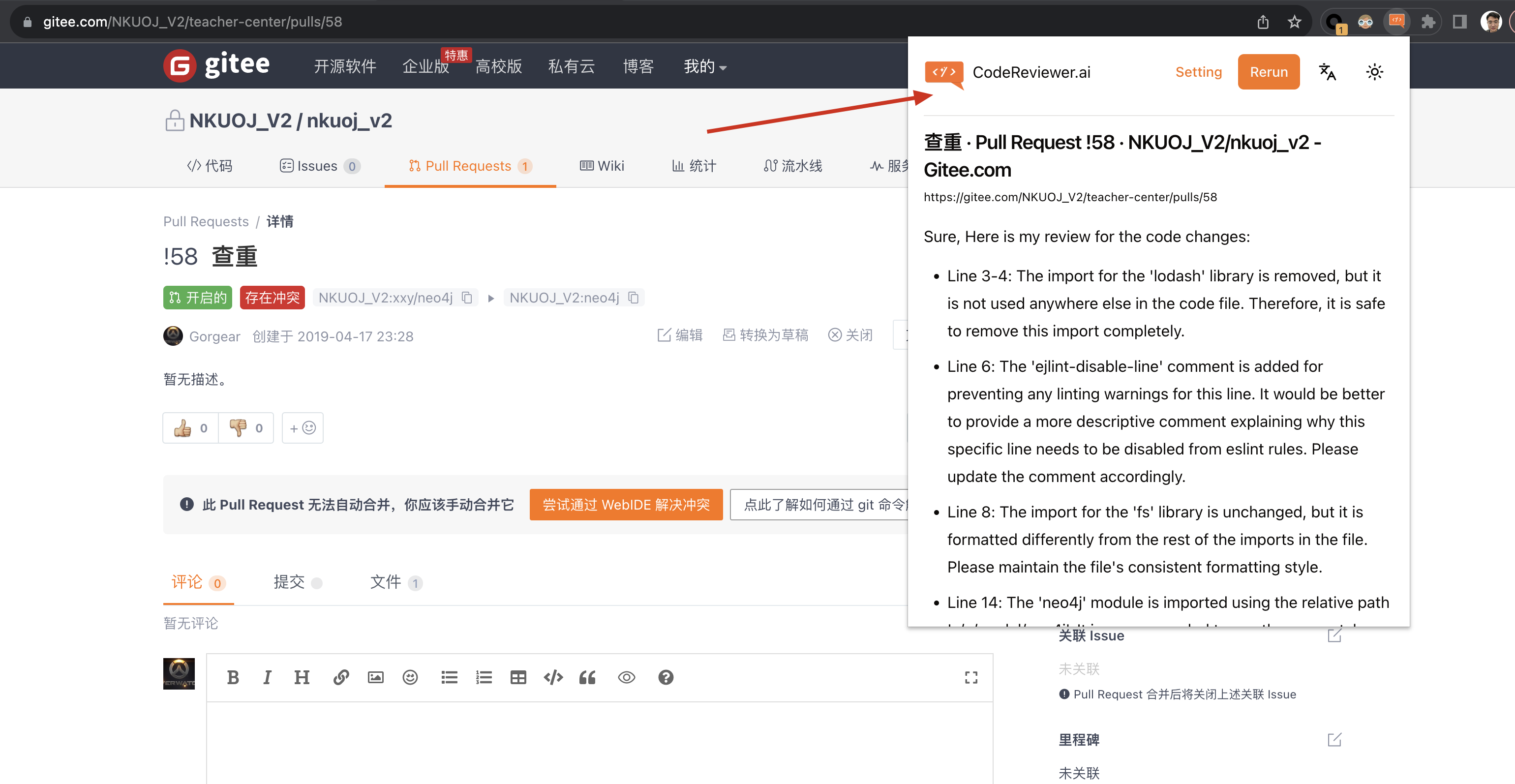Open the translate language icon in CodeReviewer

click(x=1328, y=72)
